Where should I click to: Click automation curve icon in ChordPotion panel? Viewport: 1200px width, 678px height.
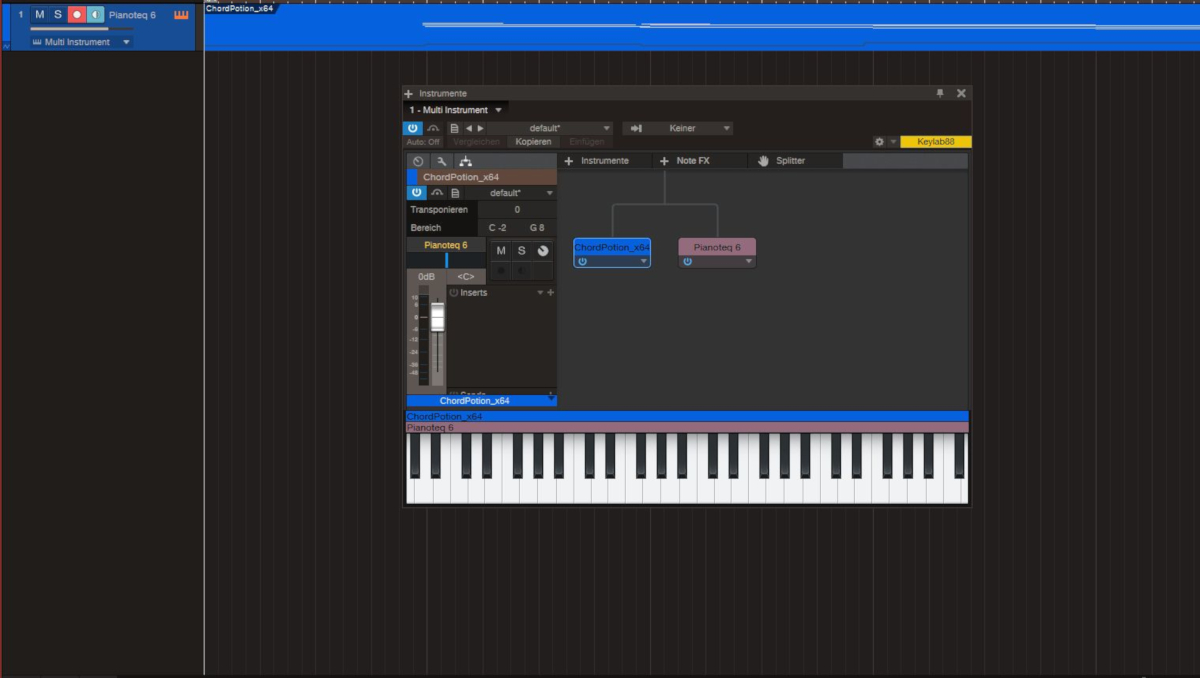[x=437, y=192]
